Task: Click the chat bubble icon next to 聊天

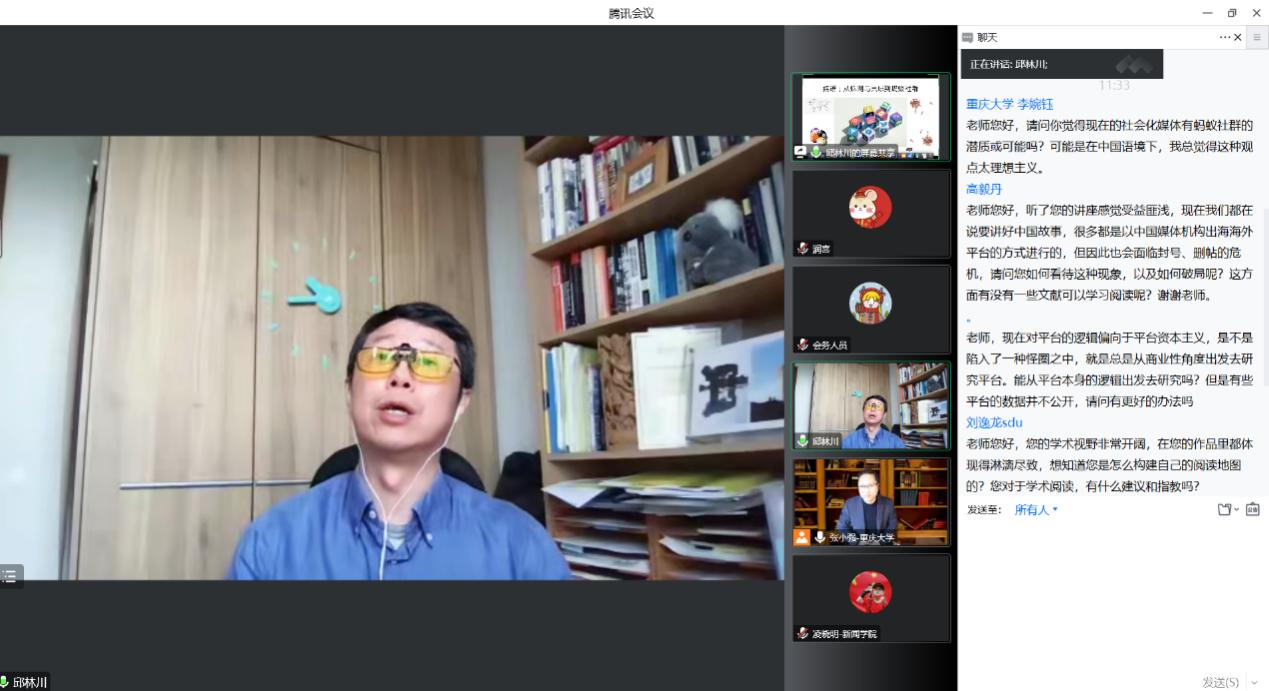Action: [x=967, y=38]
